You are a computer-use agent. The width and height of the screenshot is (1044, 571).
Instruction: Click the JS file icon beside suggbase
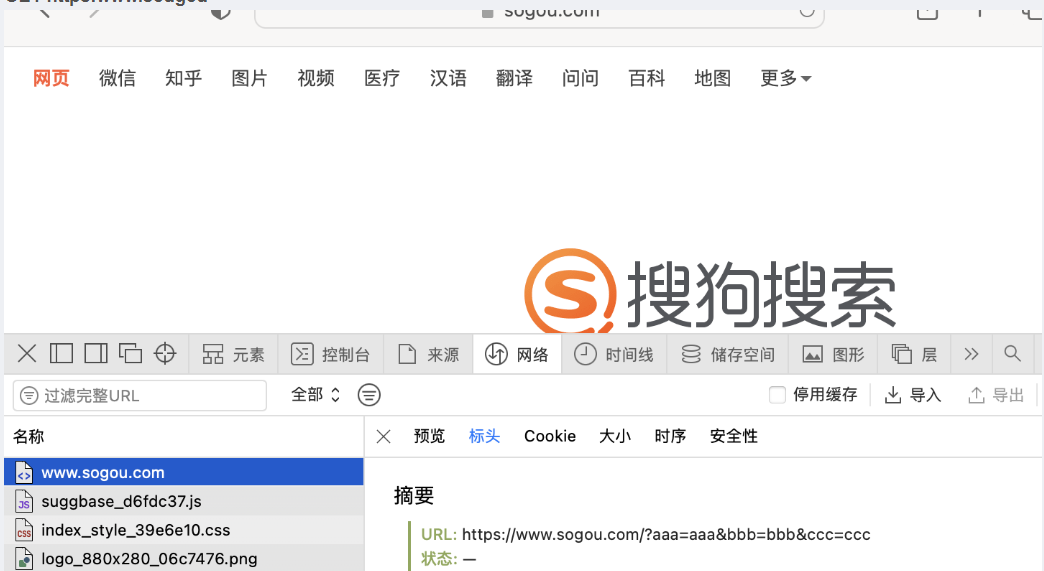(x=24, y=501)
